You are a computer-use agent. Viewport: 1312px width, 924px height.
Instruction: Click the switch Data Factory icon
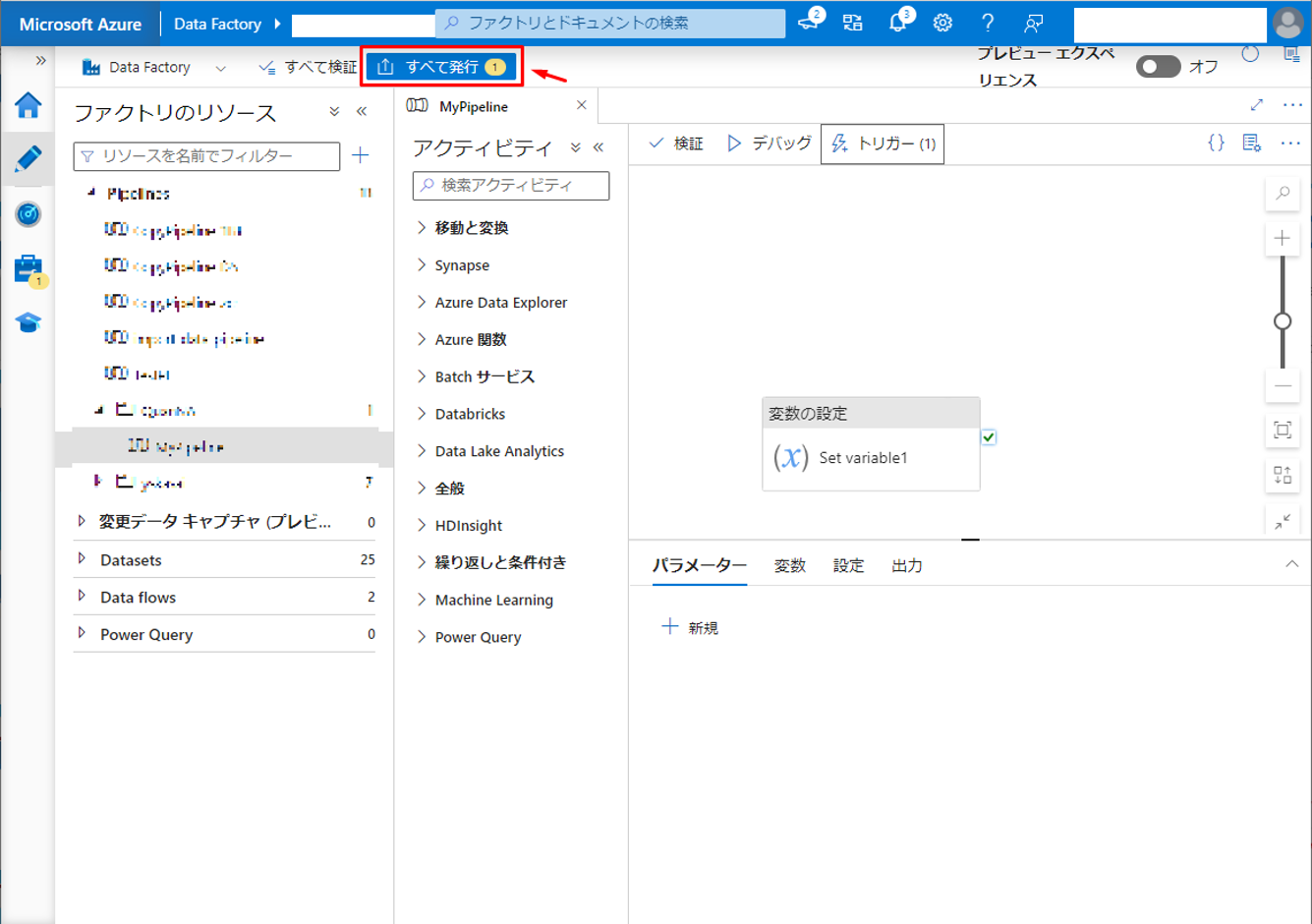tap(853, 23)
